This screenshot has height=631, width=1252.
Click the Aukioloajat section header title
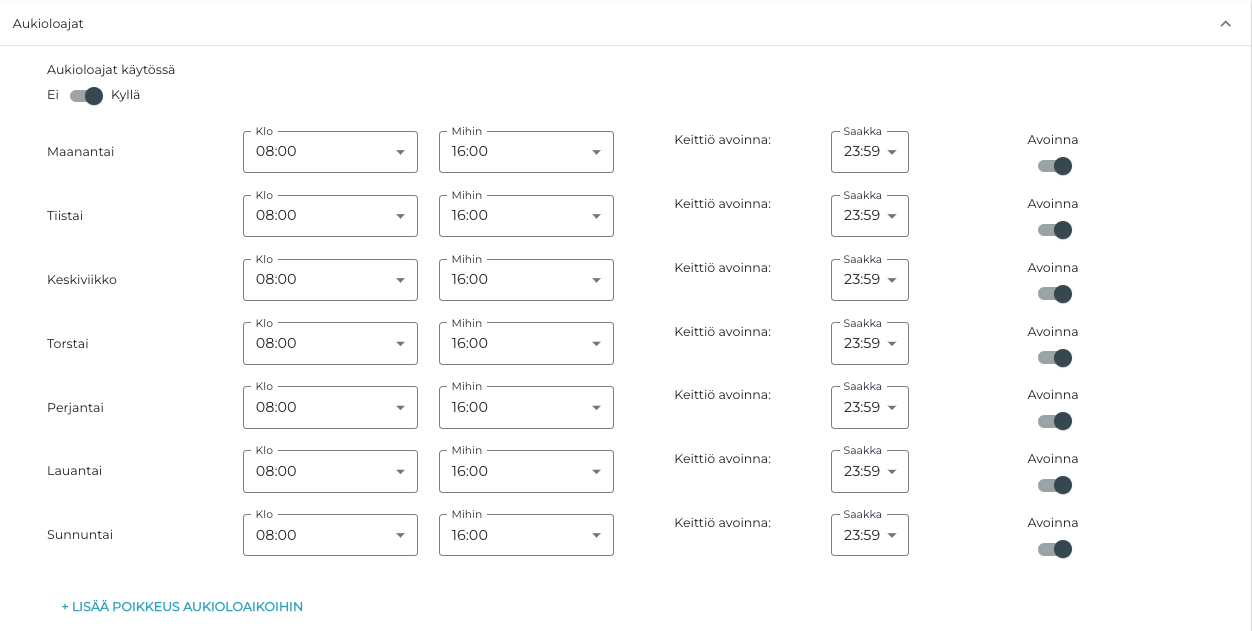point(48,23)
